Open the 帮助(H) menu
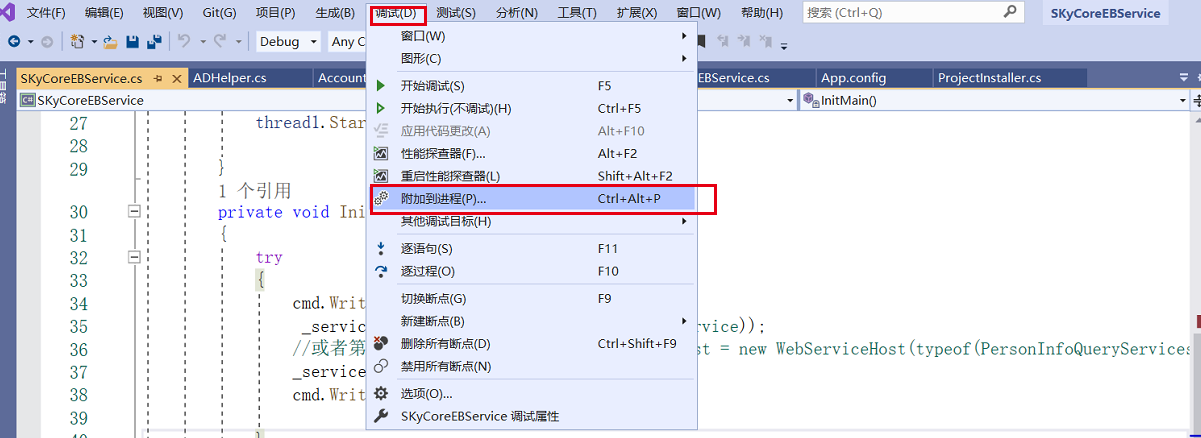 pyautogui.click(x=761, y=13)
